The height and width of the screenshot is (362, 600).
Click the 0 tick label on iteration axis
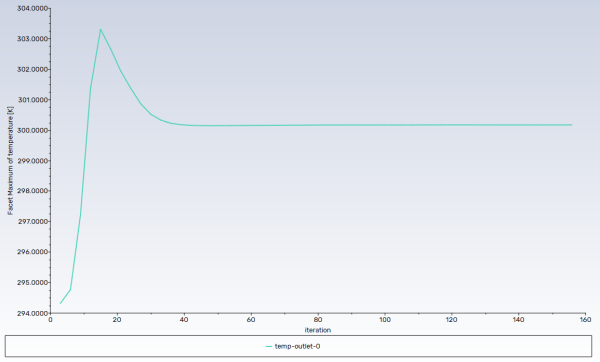50,320
